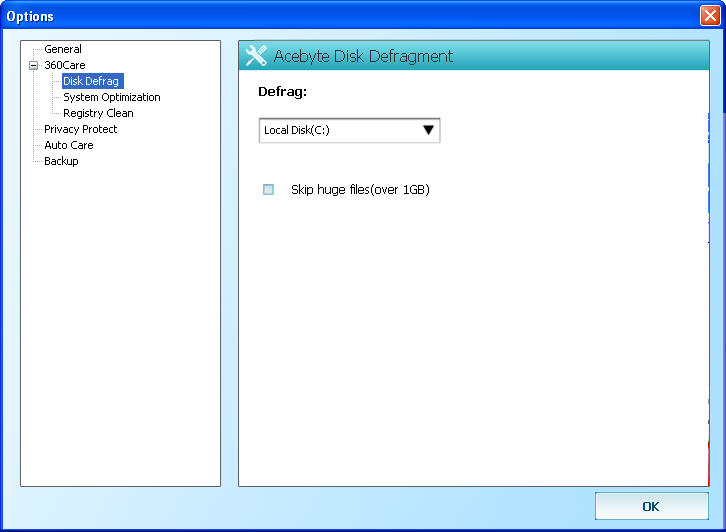This screenshot has width=726, height=532.
Task: Open System Optimization settings
Action: tap(112, 97)
